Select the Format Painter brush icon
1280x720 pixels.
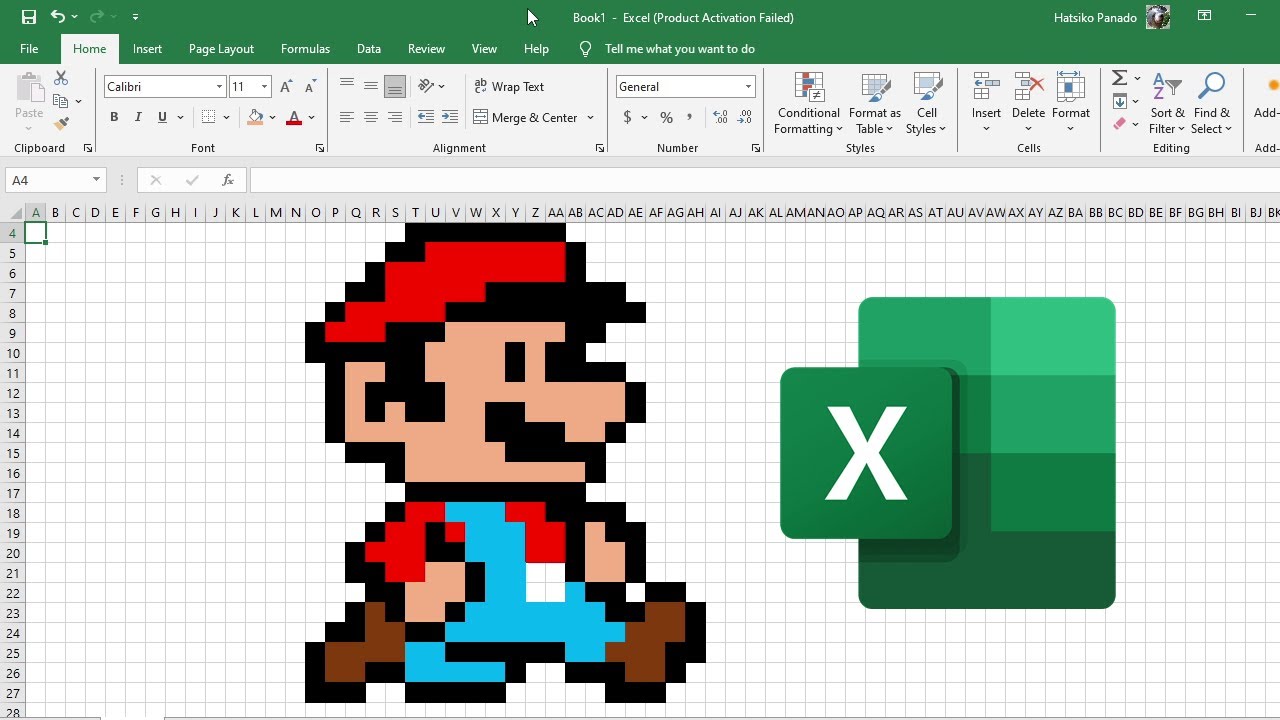click(61, 124)
